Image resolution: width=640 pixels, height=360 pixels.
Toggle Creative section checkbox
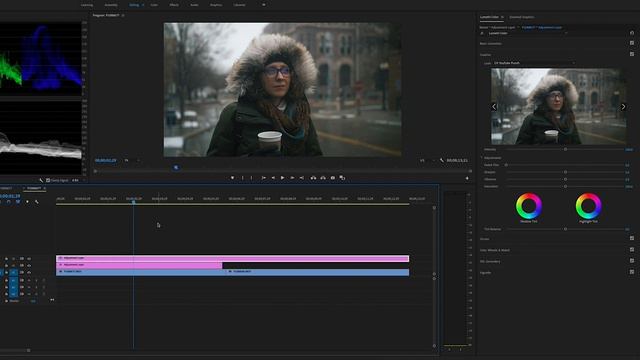coord(632,54)
